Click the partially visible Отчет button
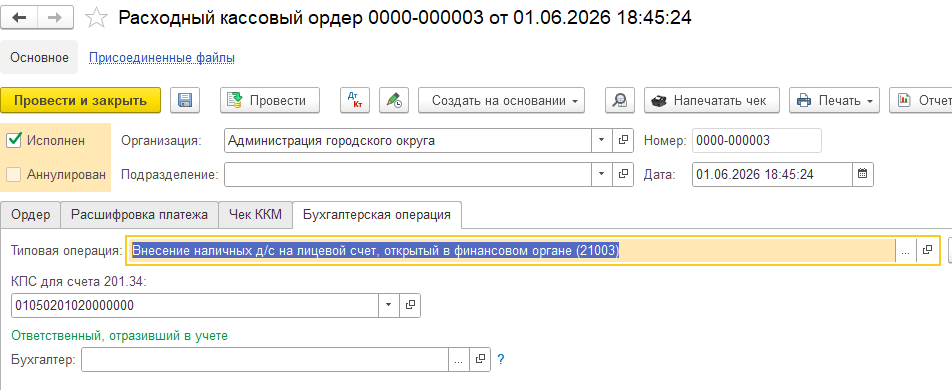The width and height of the screenshot is (952, 390). (920, 100)
